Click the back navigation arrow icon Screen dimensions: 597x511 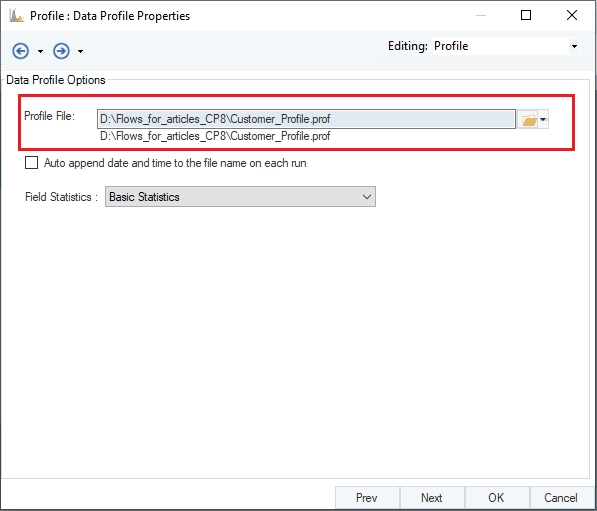(21, 51)
